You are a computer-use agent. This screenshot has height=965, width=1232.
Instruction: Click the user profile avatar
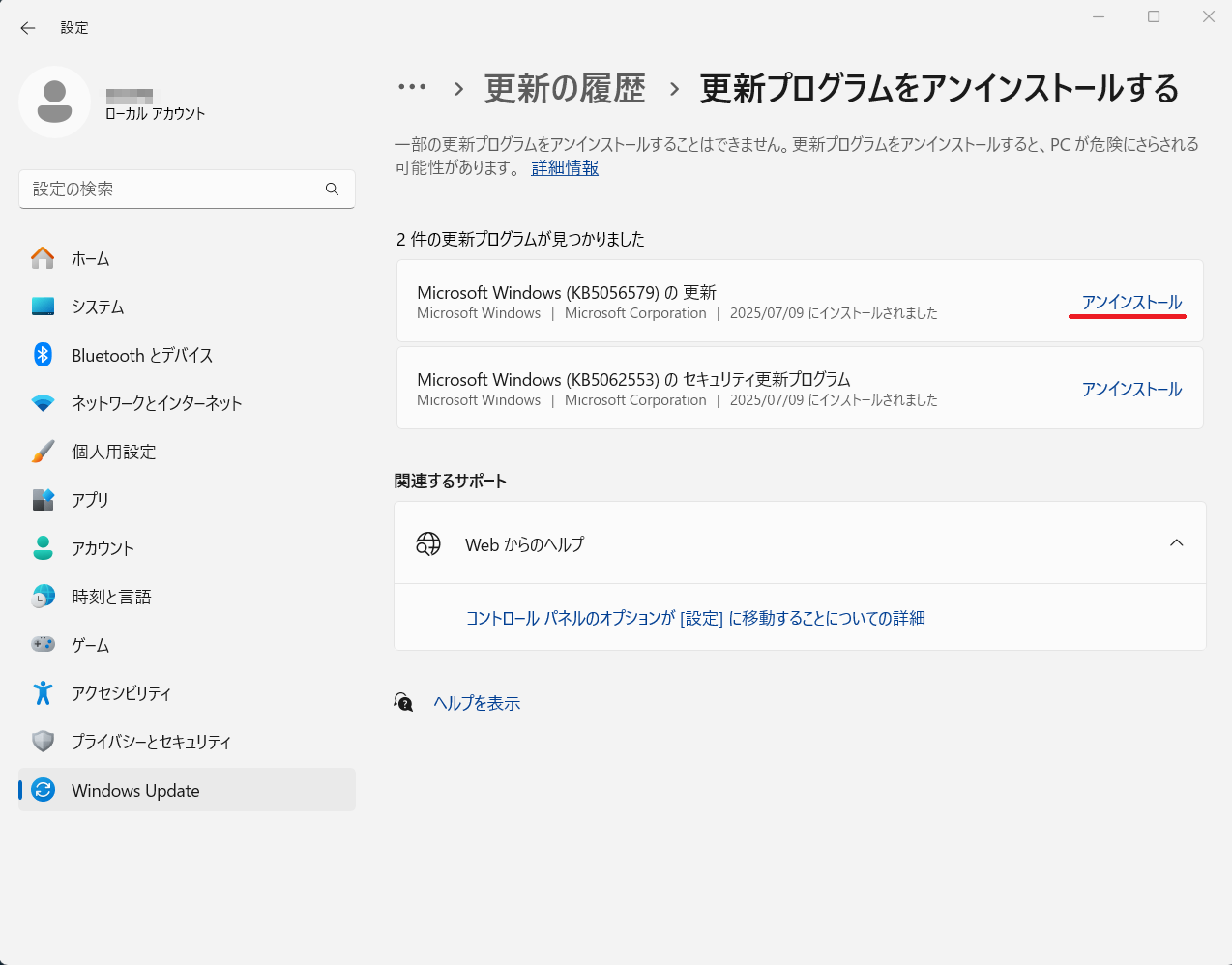pyautogui.click(x=55, y=102)
